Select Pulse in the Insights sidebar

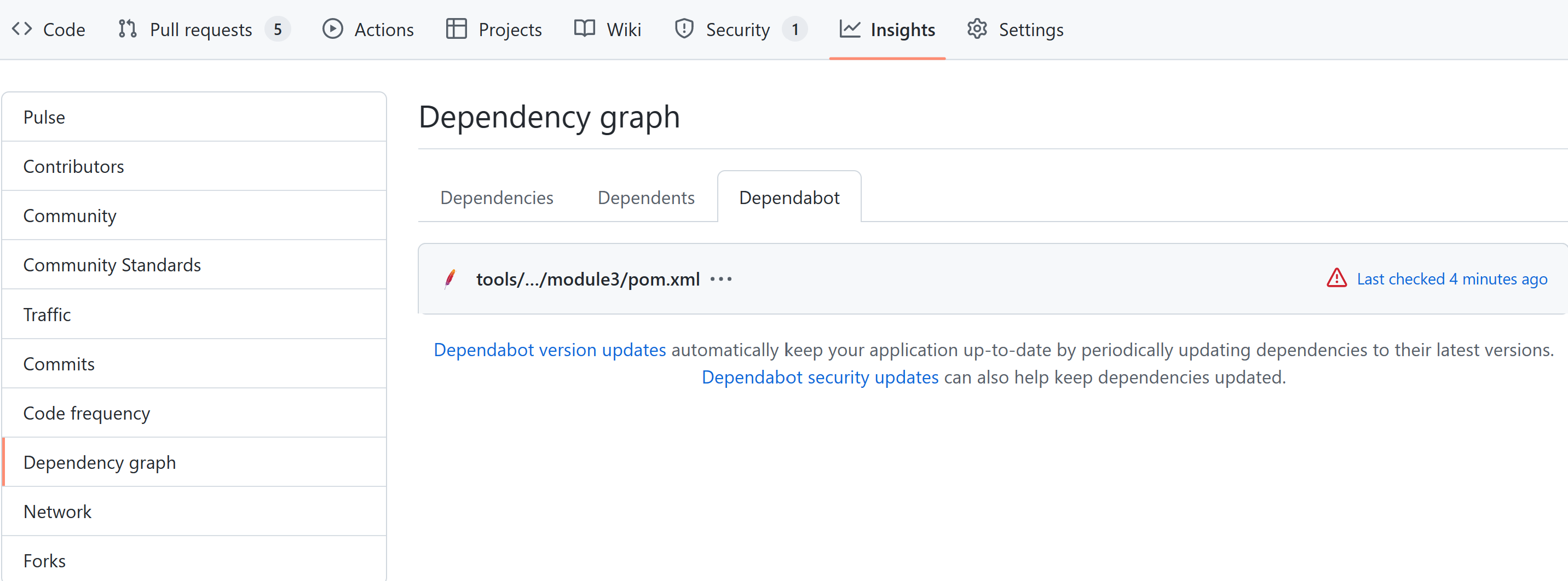[x=194, y=117]
